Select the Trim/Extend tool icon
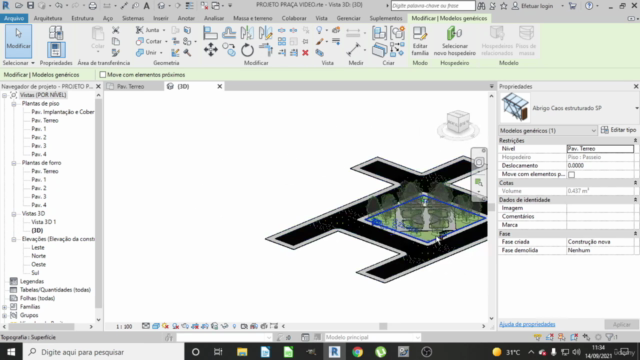Image resolution: width=640 pixels, height=360 pixels. point(266,50)
